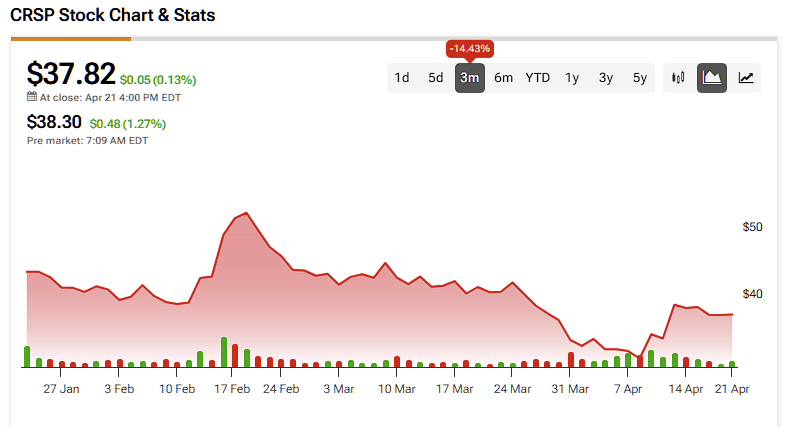Click the tallest green volume bar near 17 Feb
The image size is (792, 427).
click(x=224, y=352)
